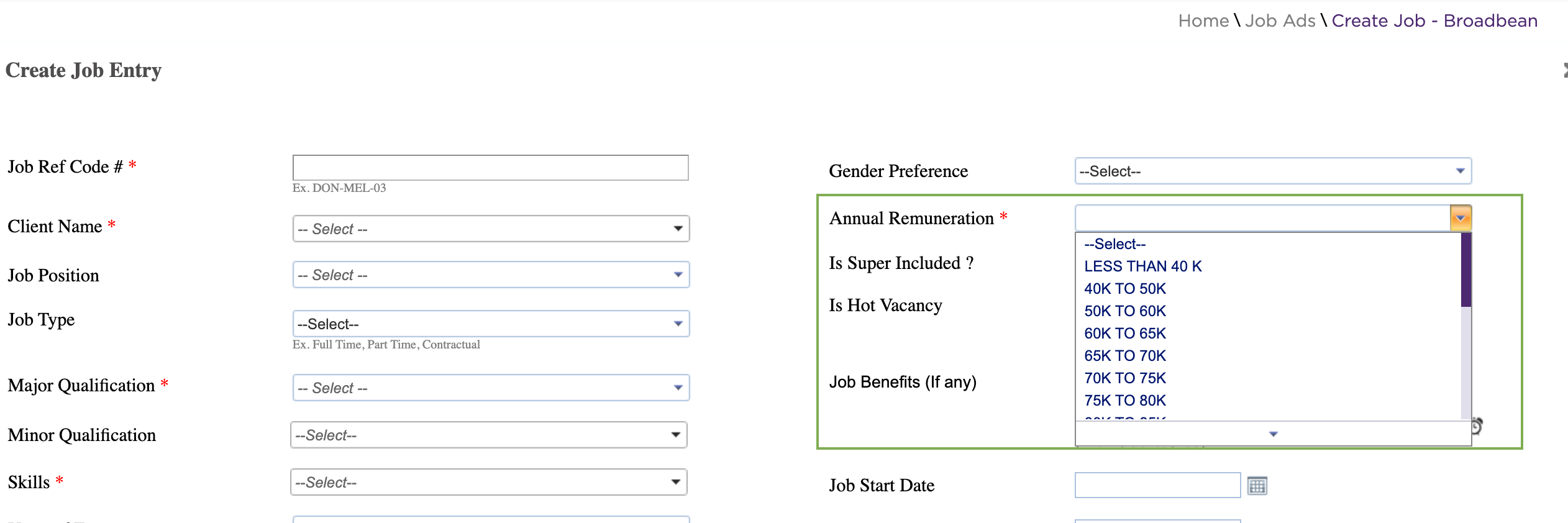Open the Skills dropdown
The image size is (1568, 523).
489,482
